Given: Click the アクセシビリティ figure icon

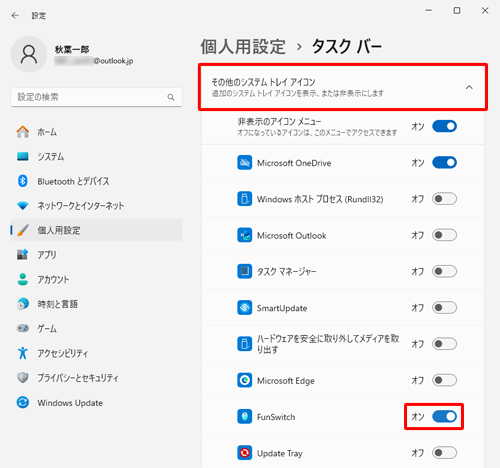Looking at the screenshot, I should (23, 353).
